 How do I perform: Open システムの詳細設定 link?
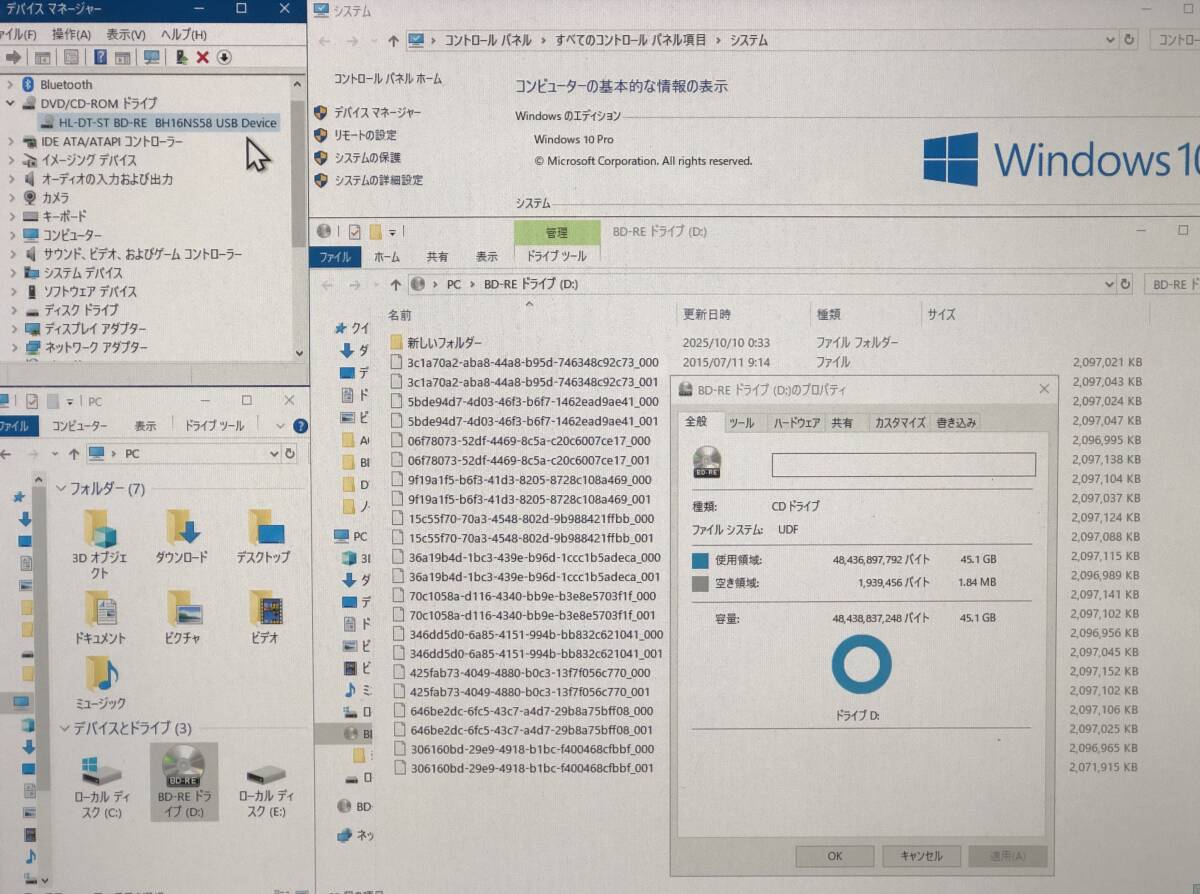[378, 180]
